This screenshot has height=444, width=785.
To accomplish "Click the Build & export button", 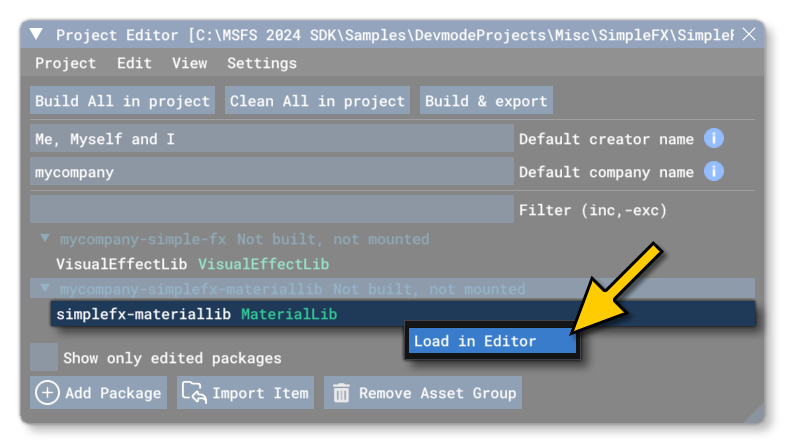I will coord(486,101).
